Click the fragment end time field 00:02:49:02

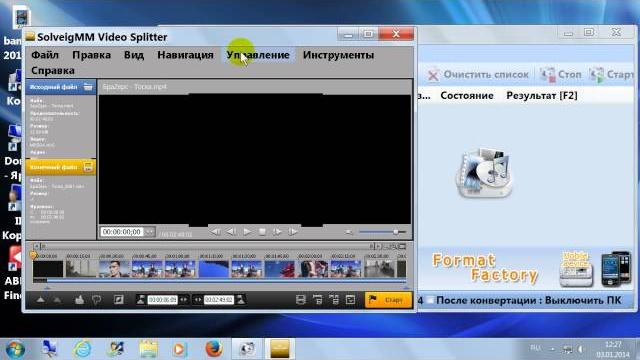pos(218,300)
